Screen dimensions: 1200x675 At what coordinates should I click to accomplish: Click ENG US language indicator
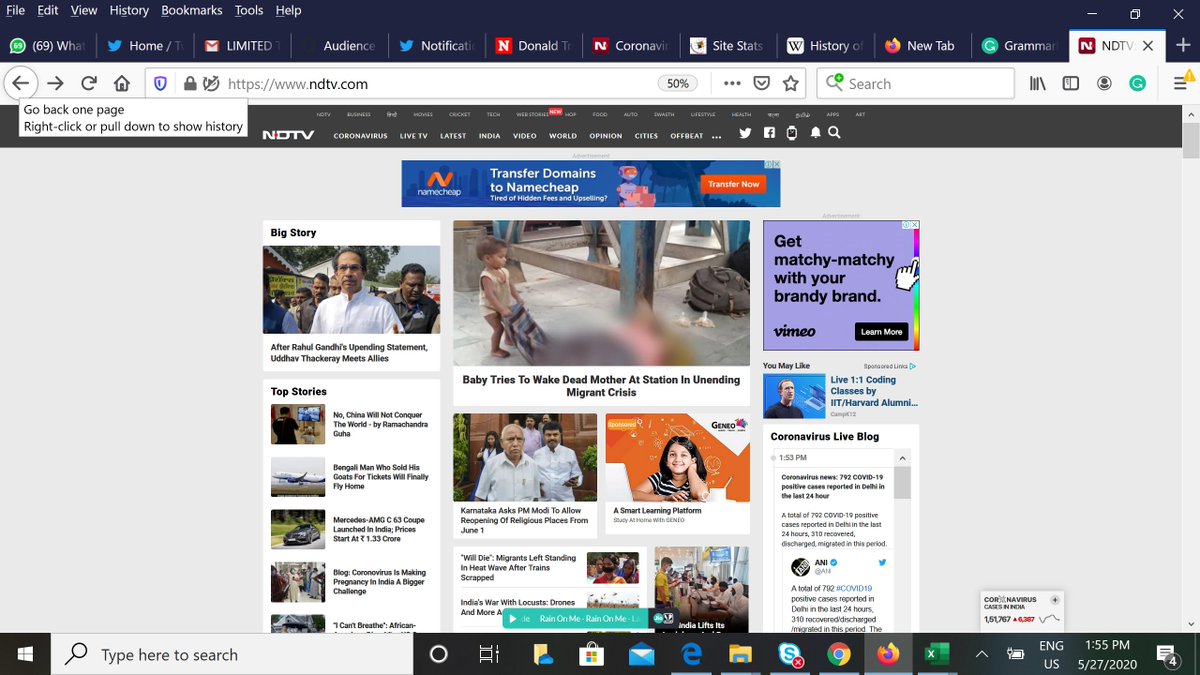tap(1051, 654)
